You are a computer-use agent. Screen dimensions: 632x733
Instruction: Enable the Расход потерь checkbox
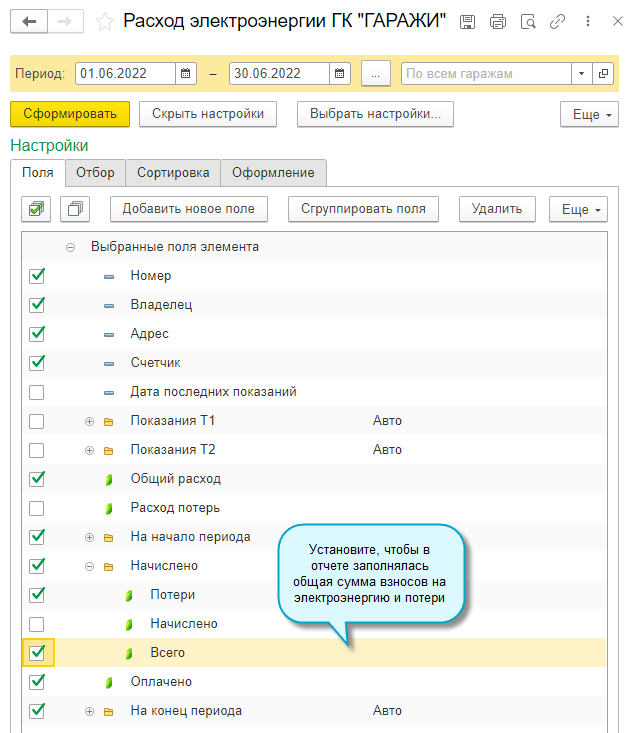36,508
